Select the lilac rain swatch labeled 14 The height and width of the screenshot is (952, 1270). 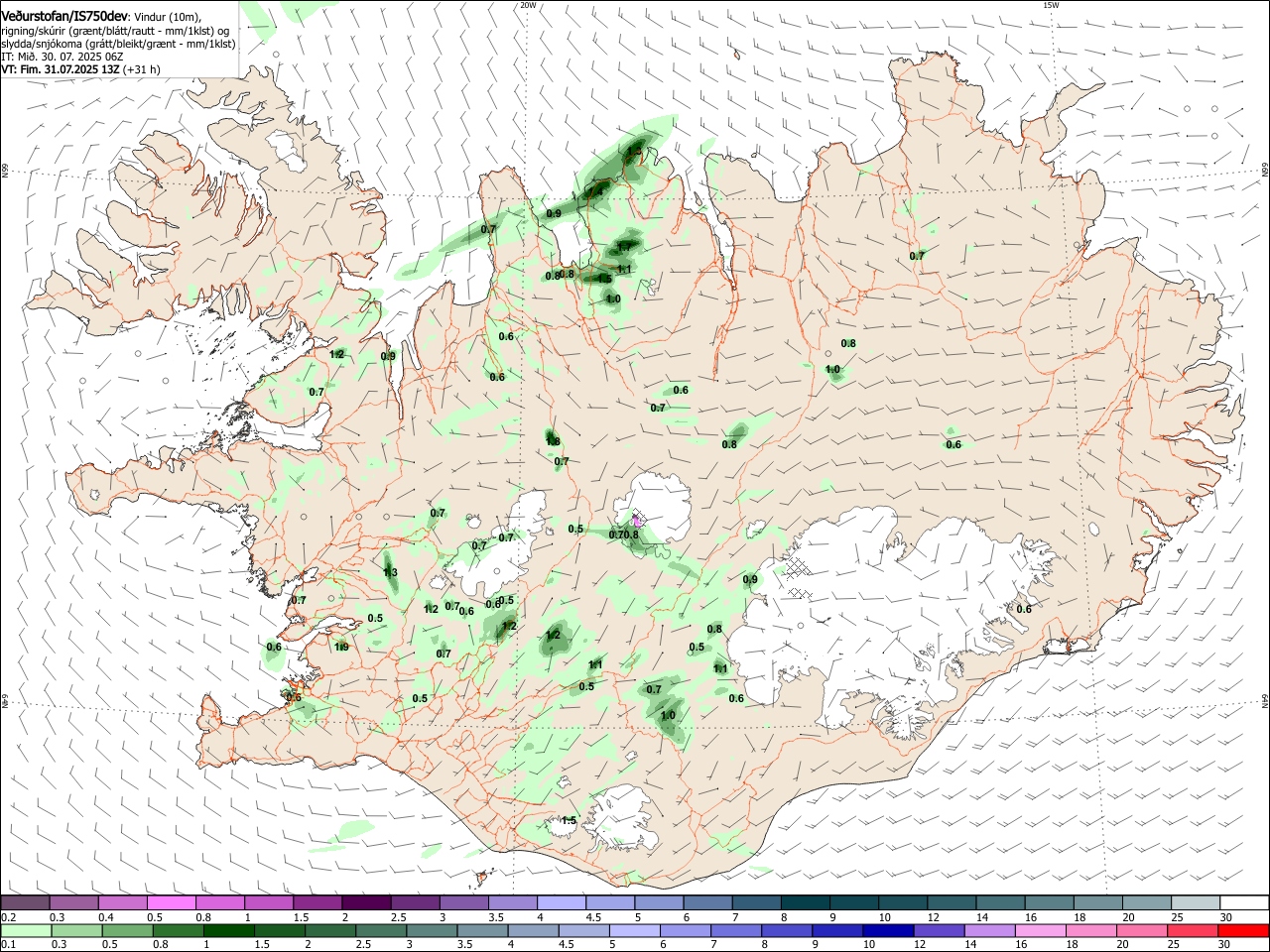(x=990, y=931)
